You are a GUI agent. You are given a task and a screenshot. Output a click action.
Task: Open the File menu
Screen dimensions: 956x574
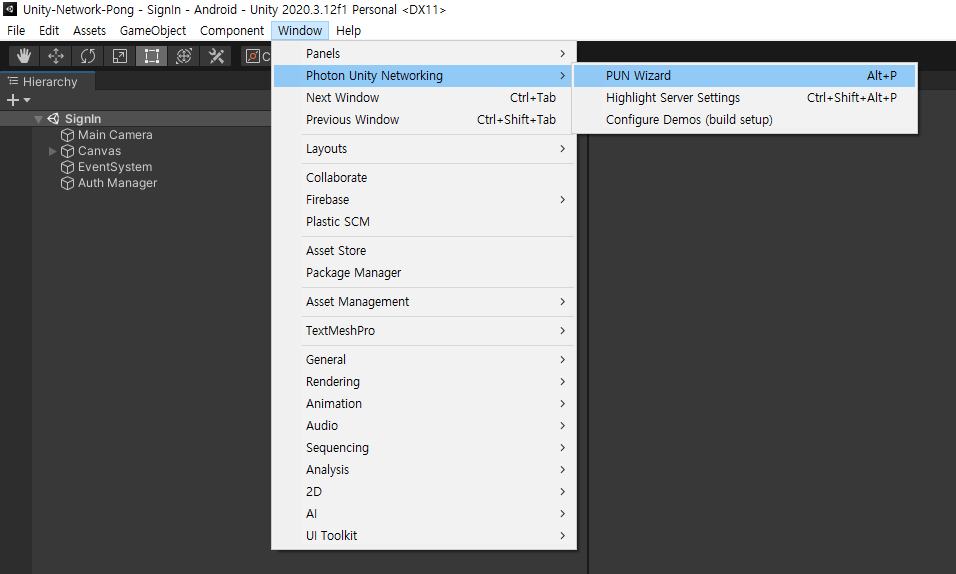tap(16, 30)
